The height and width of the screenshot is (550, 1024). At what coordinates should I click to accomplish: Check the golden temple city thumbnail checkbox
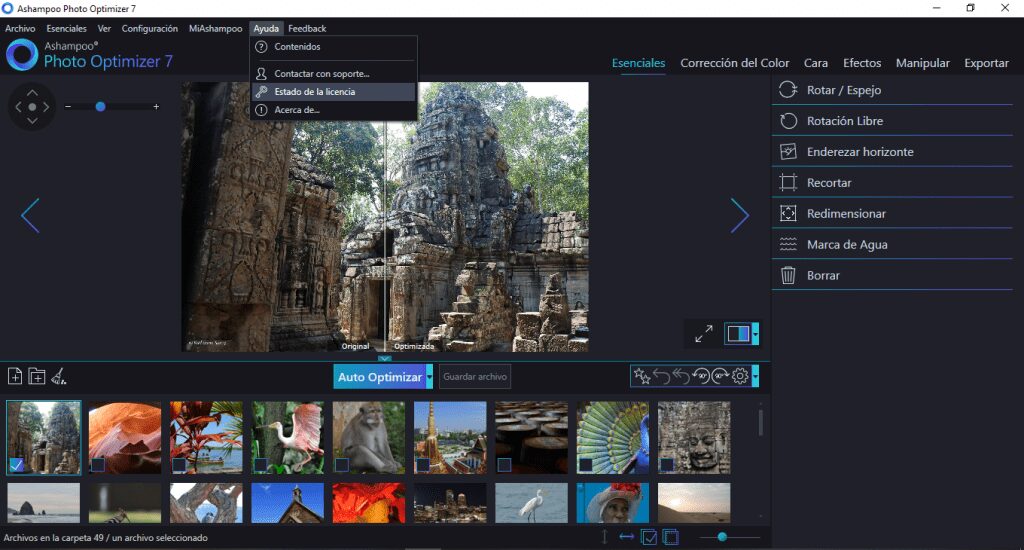(423, 465)
